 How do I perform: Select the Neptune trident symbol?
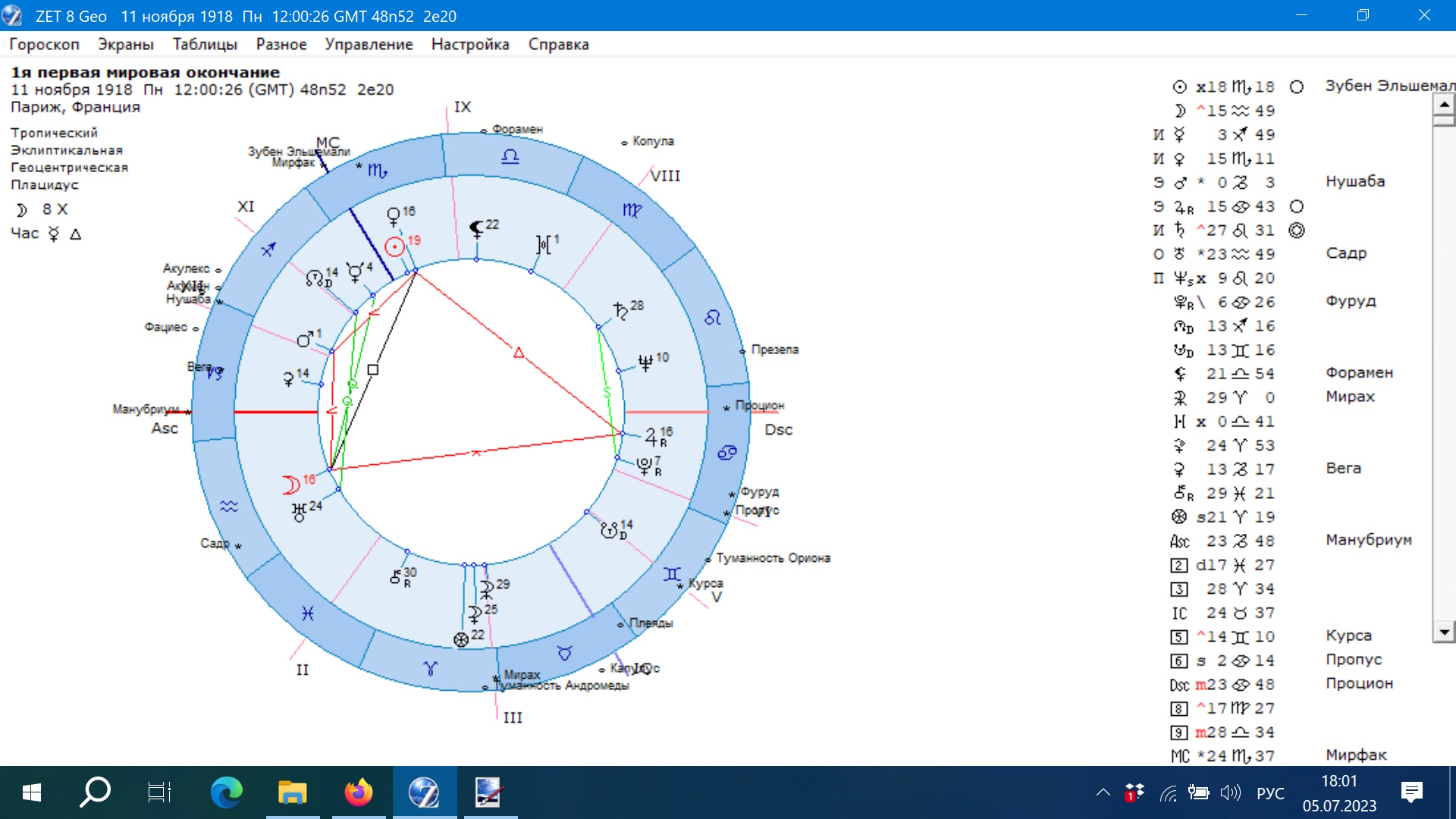pyautogui.click(x=645, y=362)
